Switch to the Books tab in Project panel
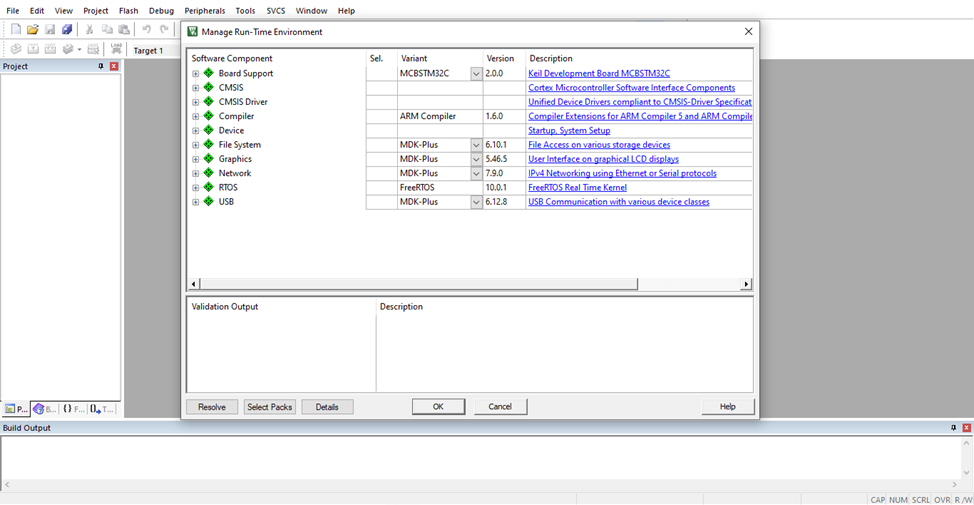The height and width of the screenshot is (505, 974). 45,409
